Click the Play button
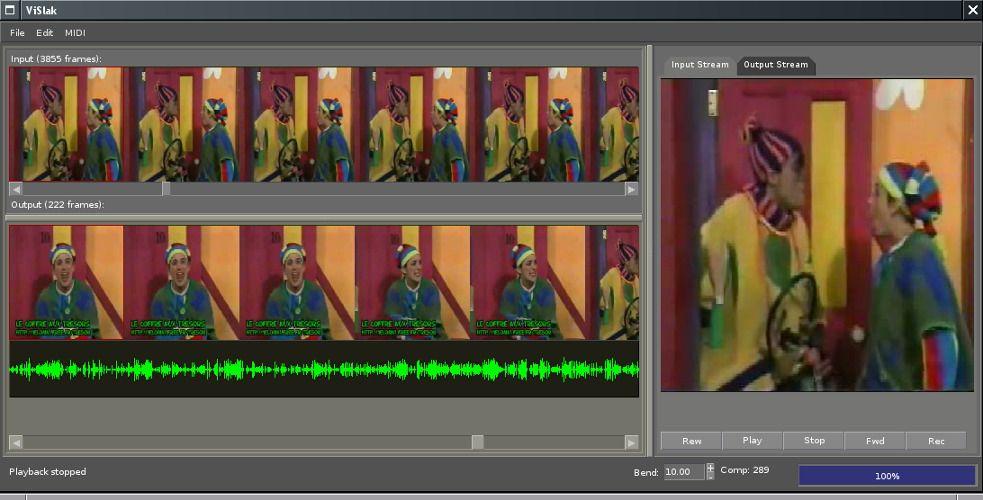Viewport: 983px width, 500px height. click(x=752, y=440)
